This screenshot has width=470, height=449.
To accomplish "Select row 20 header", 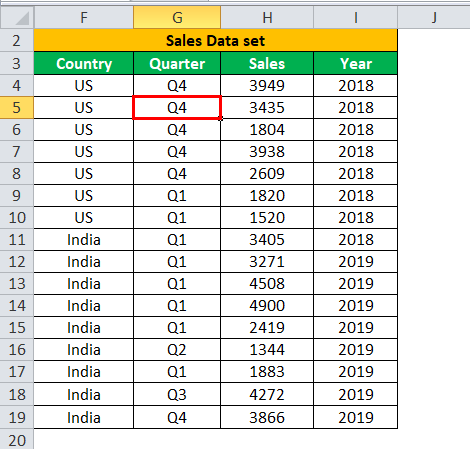I will pos(17,439).
